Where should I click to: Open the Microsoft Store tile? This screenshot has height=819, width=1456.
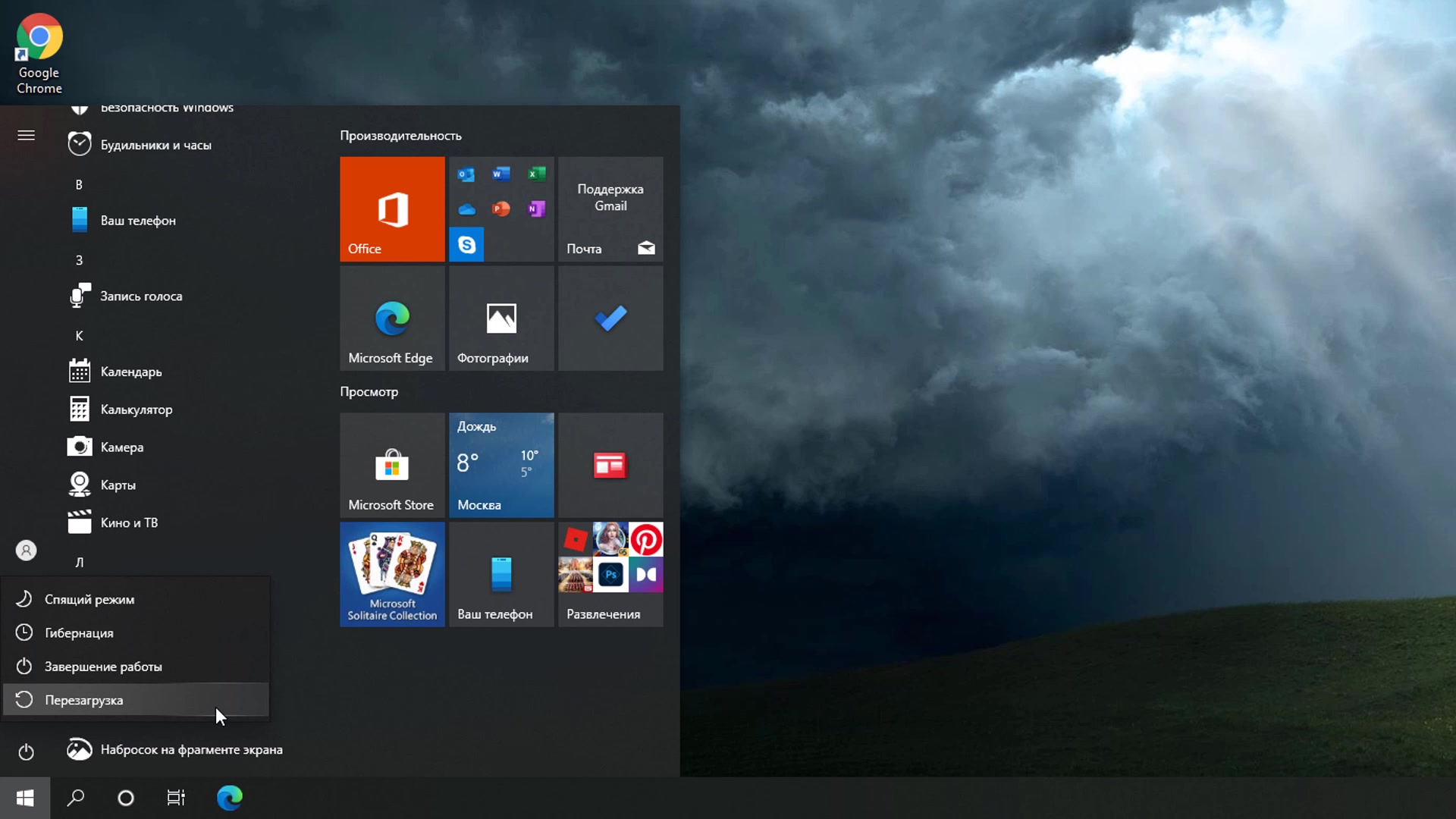click(392, 465)
